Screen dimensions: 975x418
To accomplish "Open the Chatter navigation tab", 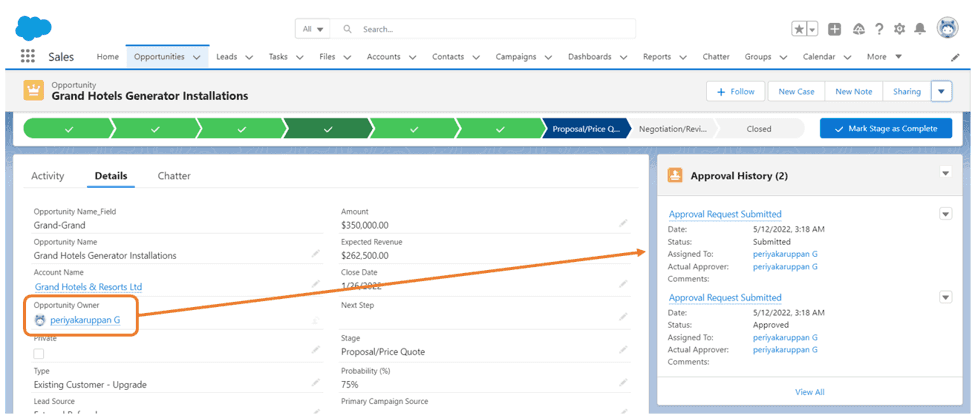I will [716, 57].
